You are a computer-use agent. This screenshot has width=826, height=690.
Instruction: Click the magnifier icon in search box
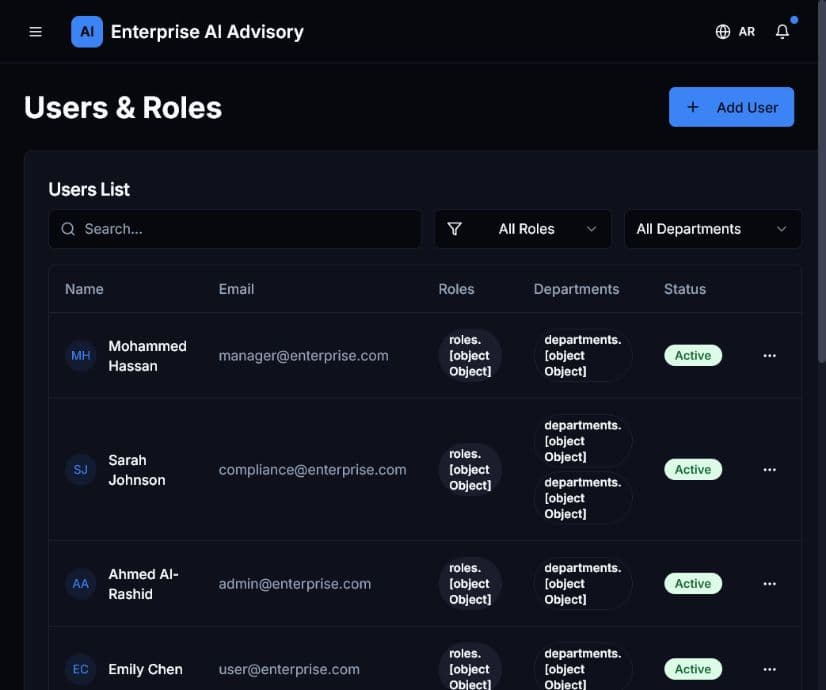(x=68, y=229)
